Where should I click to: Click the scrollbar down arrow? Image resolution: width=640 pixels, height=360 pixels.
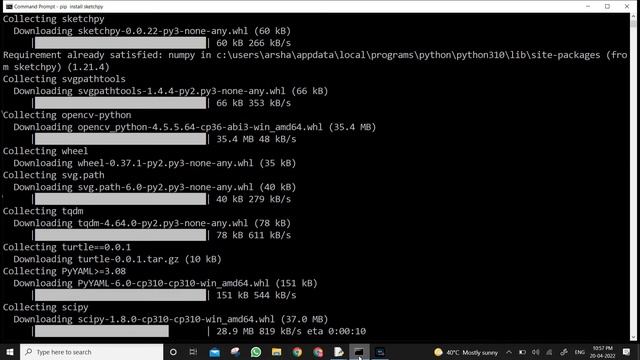pyautogui.click(x=633, y=338)
